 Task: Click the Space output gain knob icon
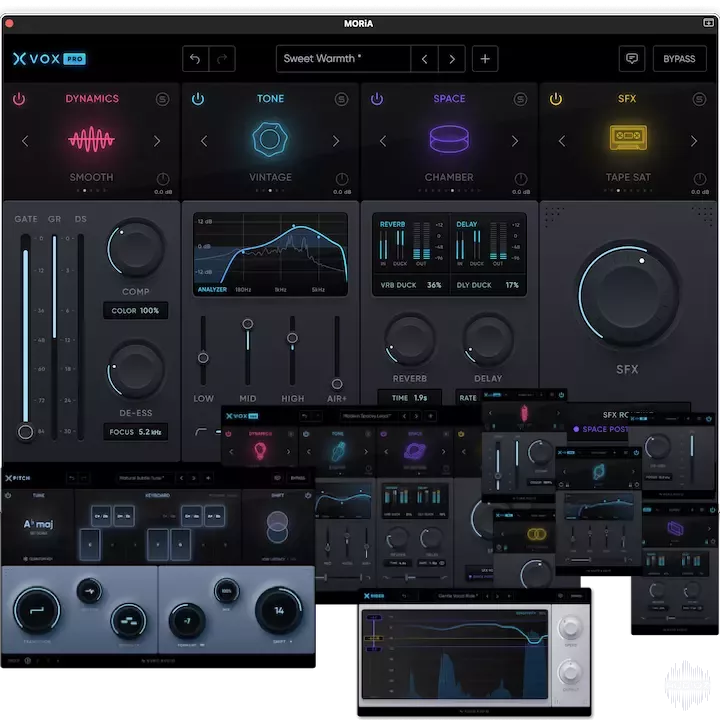pos(521,179)
